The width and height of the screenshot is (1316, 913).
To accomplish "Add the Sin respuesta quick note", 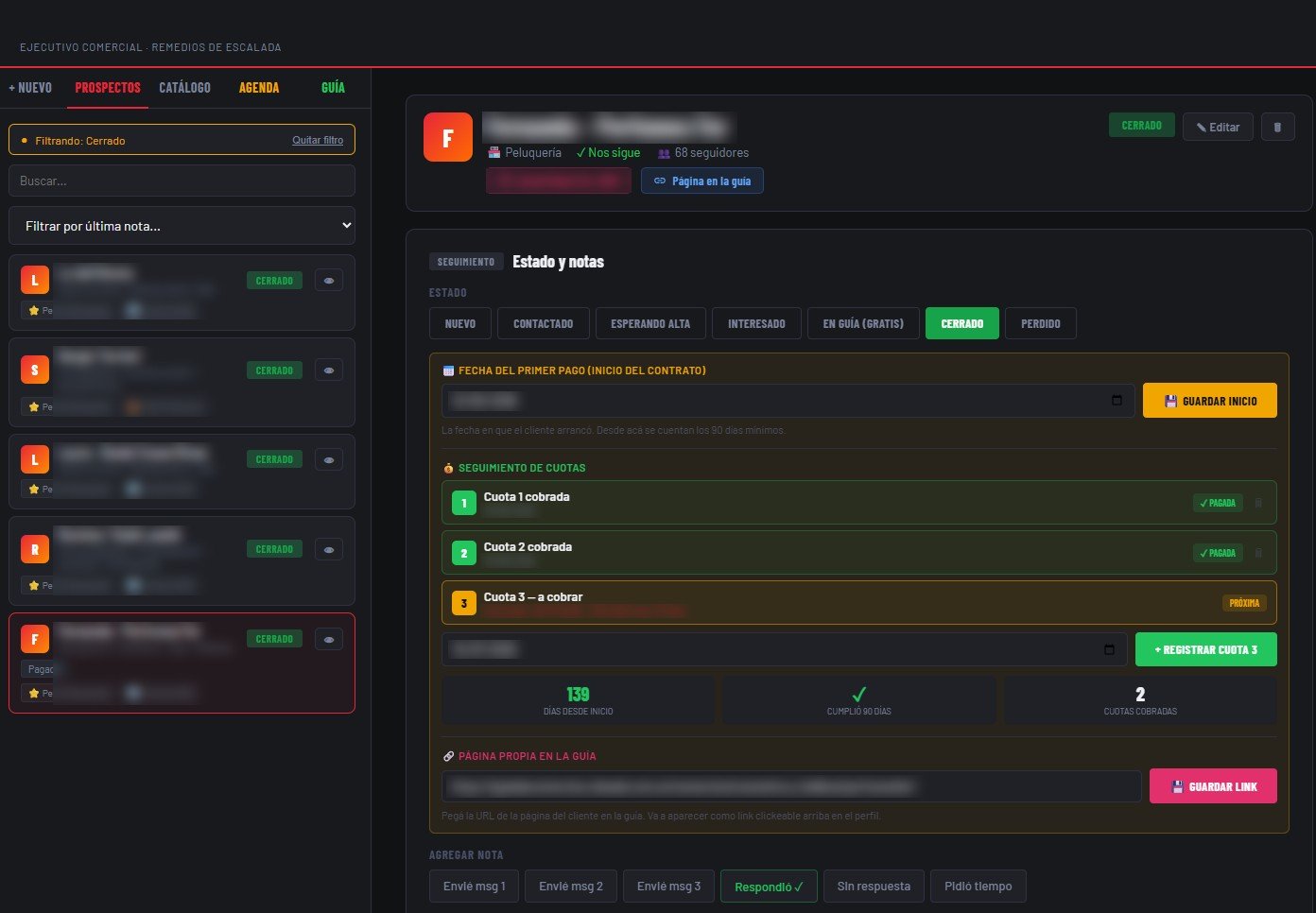I will point(874,887).
